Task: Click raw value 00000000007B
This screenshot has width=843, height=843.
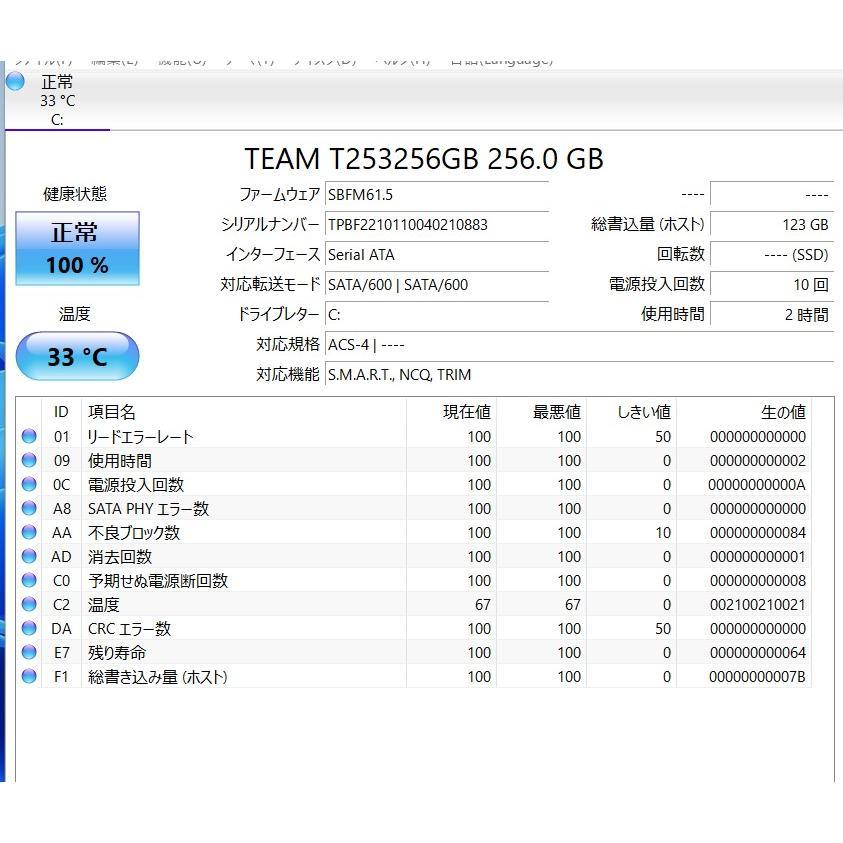Action: coord(757,676)
